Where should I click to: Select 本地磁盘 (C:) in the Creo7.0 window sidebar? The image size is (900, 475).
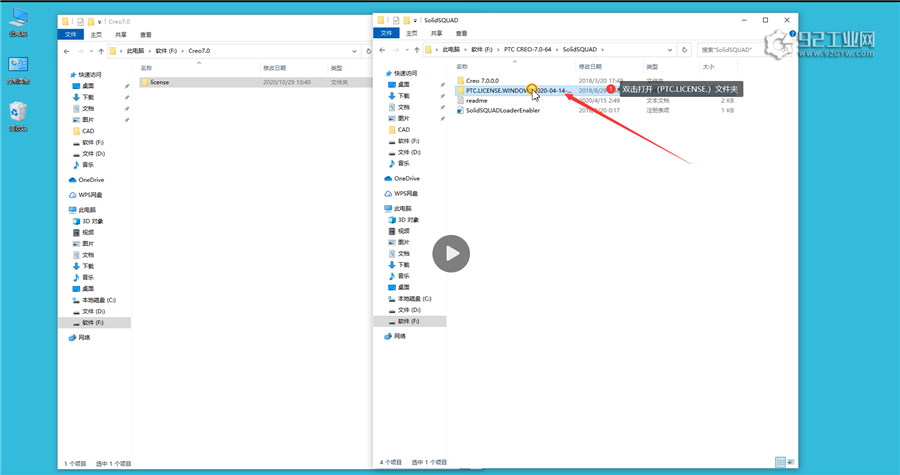click(x=94, y=300)
